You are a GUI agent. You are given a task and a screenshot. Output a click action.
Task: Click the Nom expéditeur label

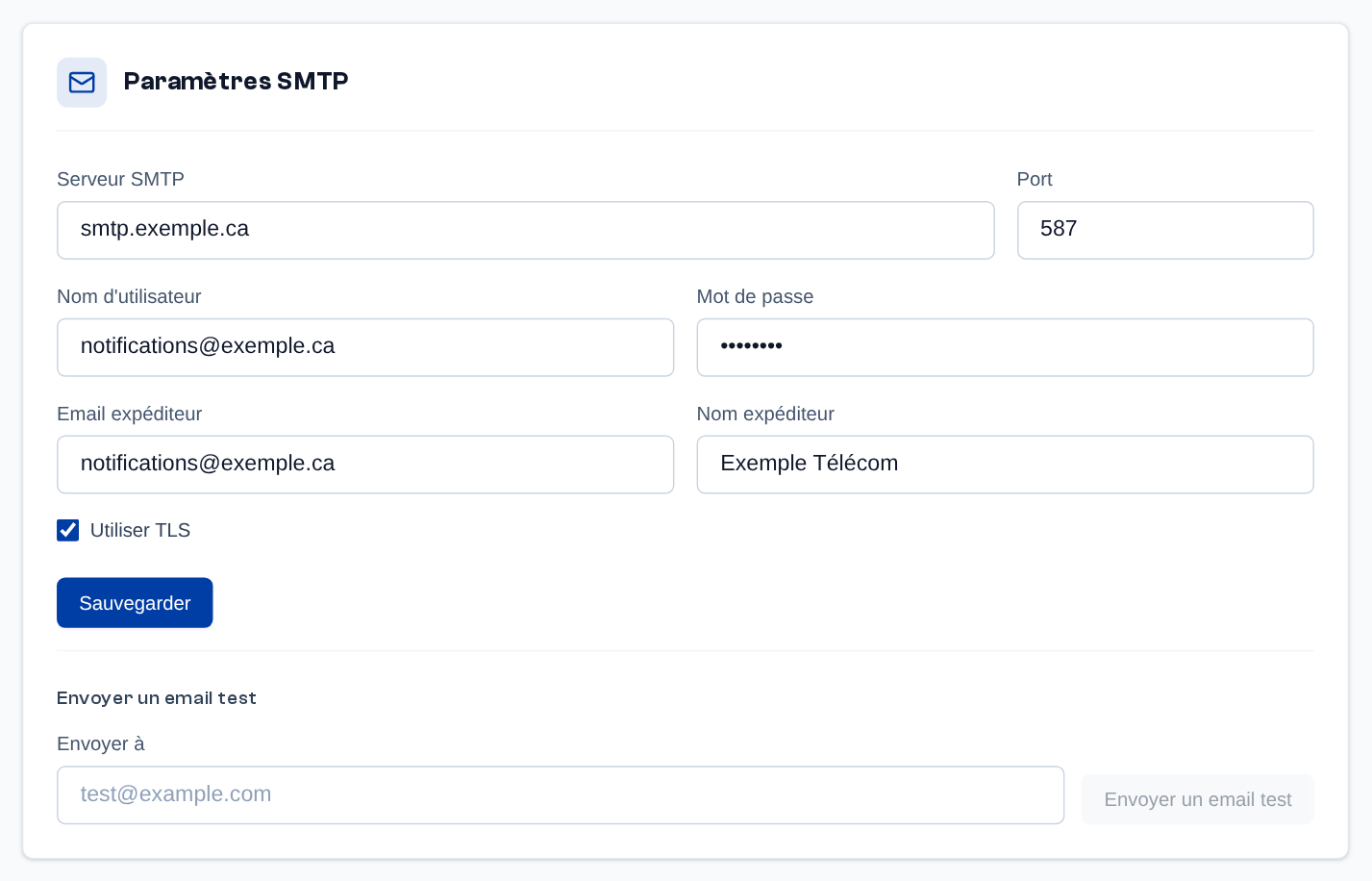[x=765, y=415]
